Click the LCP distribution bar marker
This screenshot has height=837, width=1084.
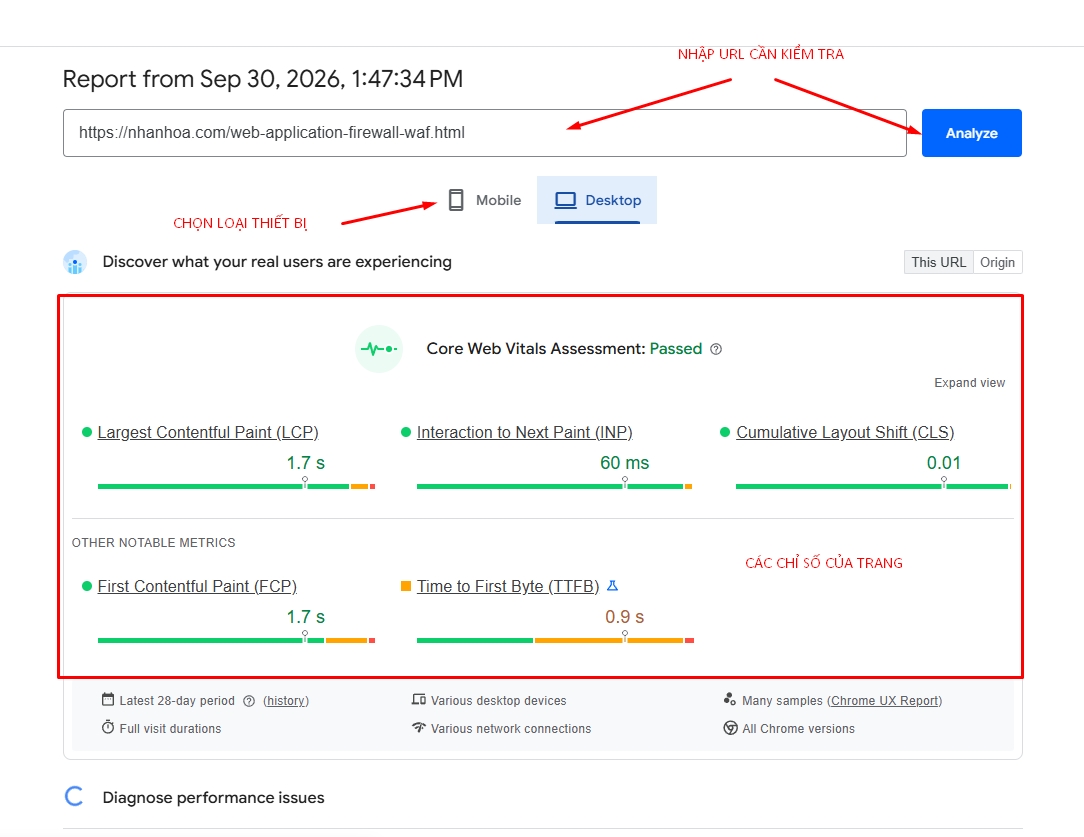click(305, 482)
